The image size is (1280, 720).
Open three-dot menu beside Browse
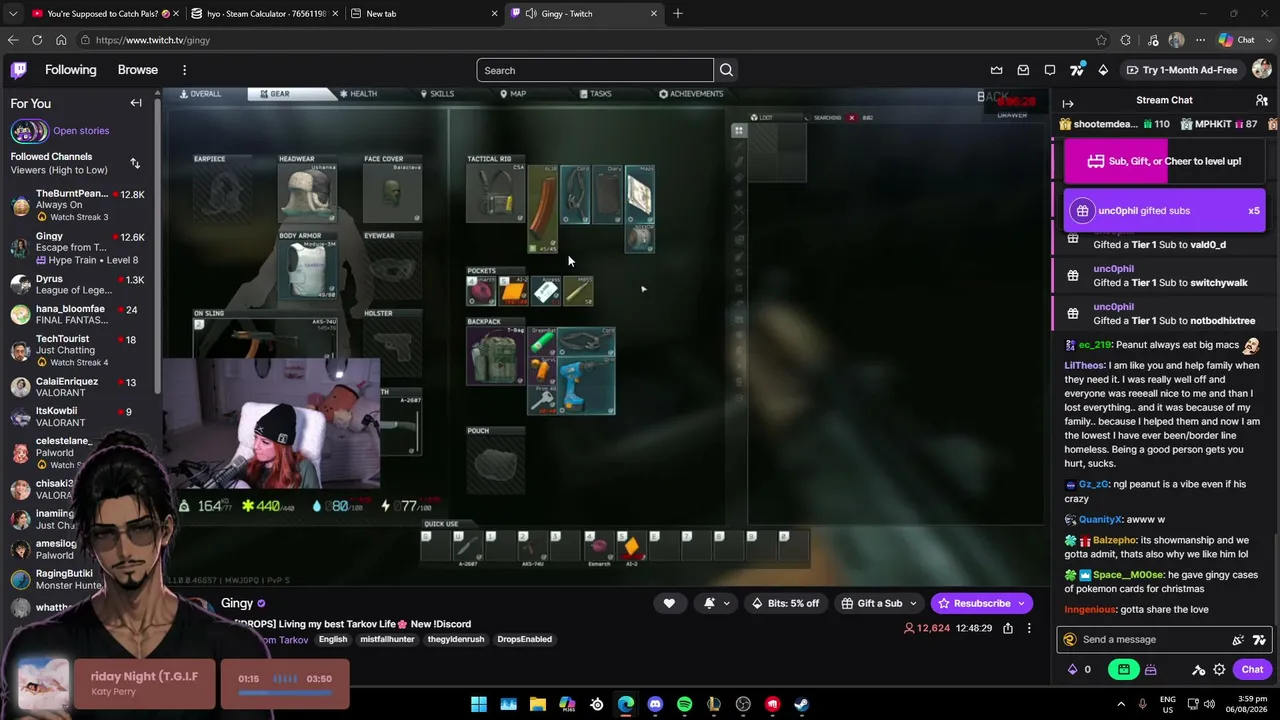point(184,70)
